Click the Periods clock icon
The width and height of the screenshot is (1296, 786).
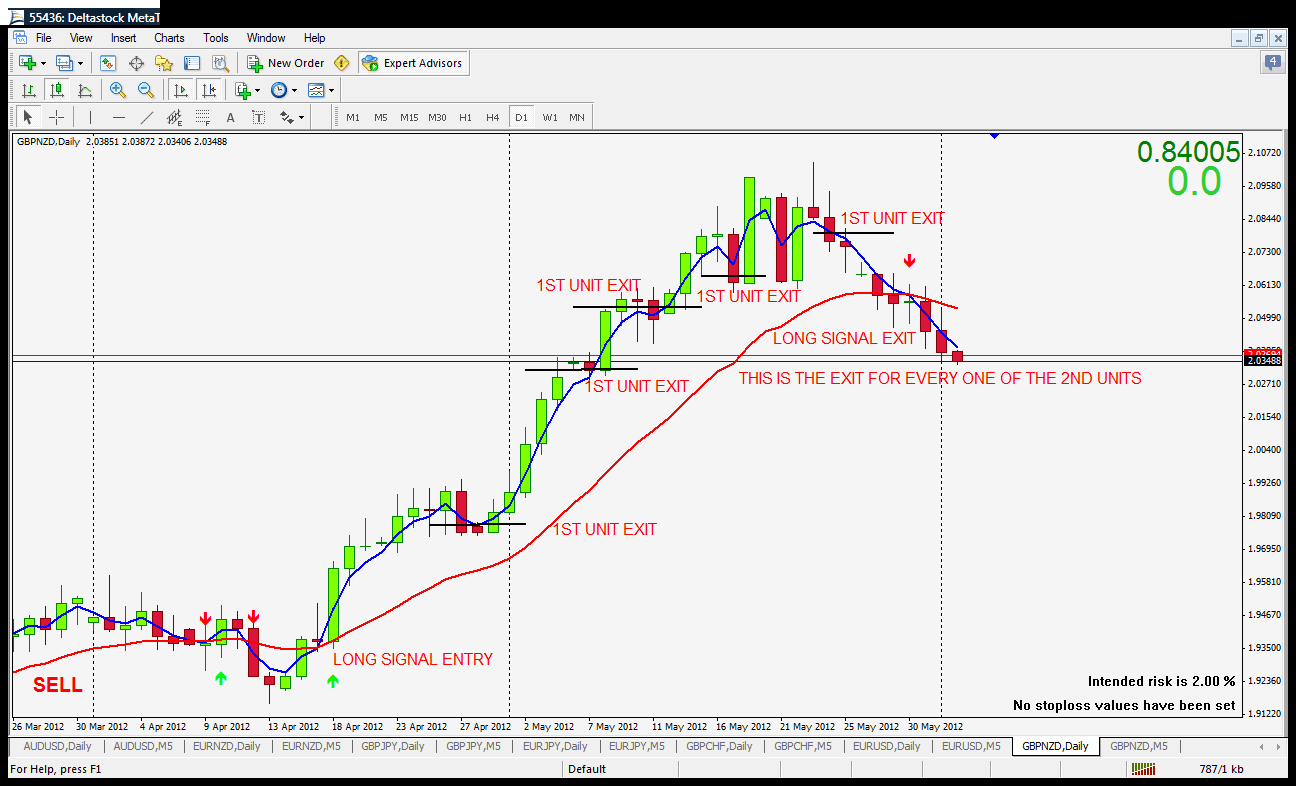tap(278, 90)
